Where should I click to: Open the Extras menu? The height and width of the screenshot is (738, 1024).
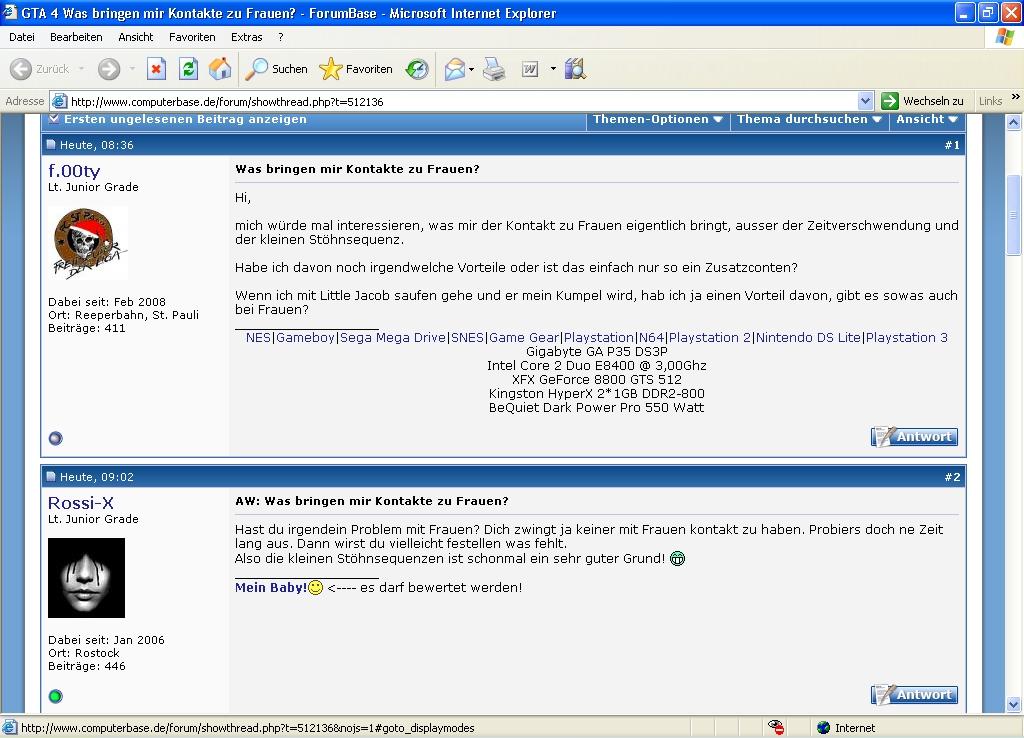coord(246,37)
